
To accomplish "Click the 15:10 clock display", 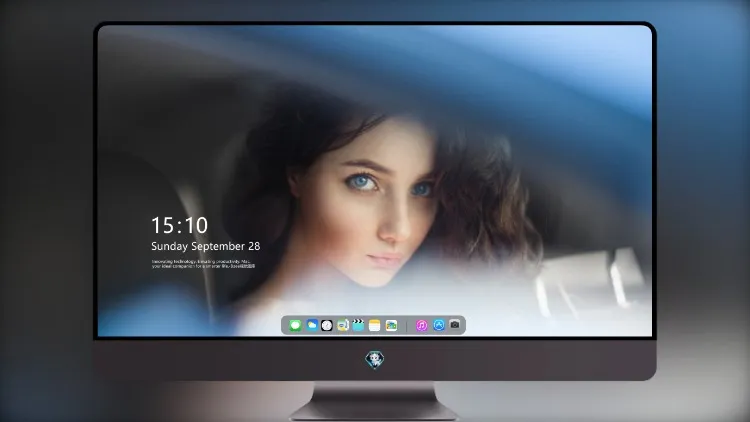I will (179, 225).
